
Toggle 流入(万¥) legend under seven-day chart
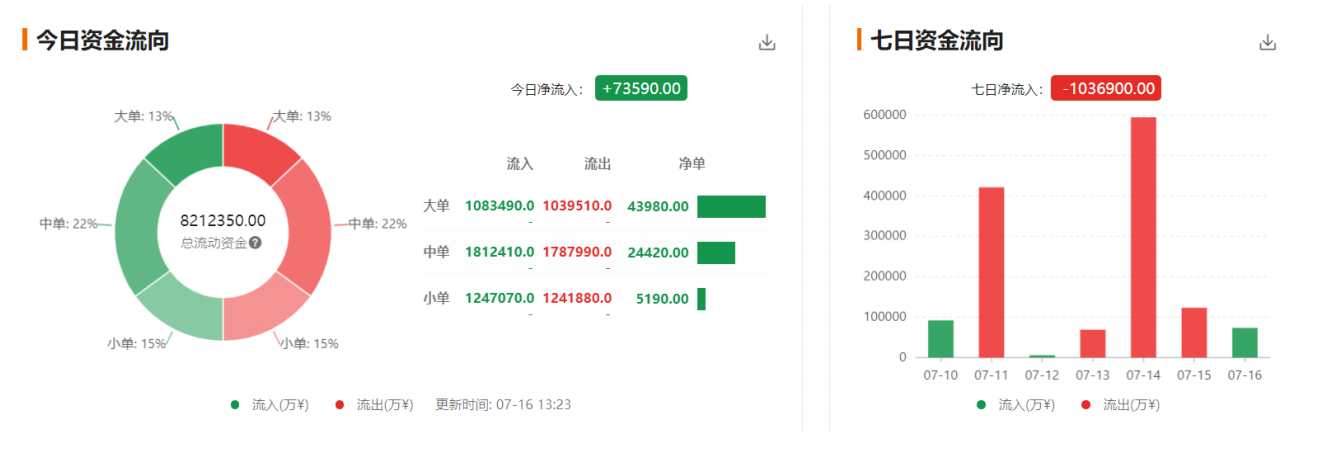pyautogui.click(x=1016, y=405)
